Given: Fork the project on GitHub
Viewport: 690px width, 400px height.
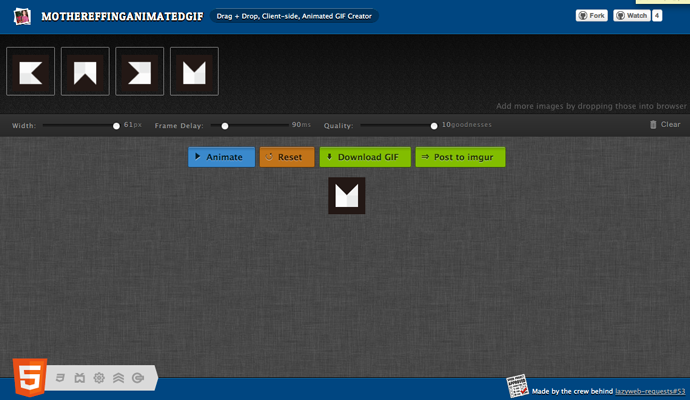Looking at the screenshot, I should 591,16.
